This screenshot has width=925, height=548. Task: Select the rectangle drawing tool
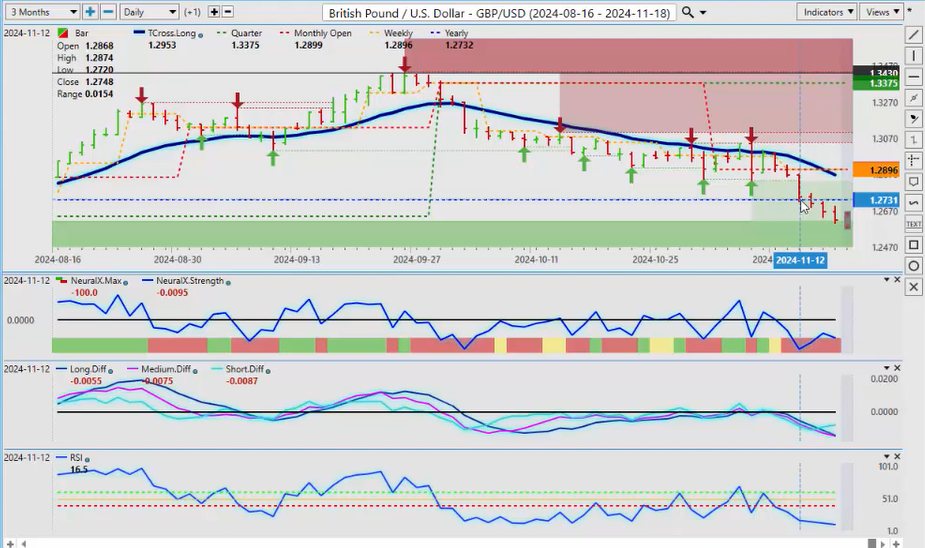(x=913, y=245)
